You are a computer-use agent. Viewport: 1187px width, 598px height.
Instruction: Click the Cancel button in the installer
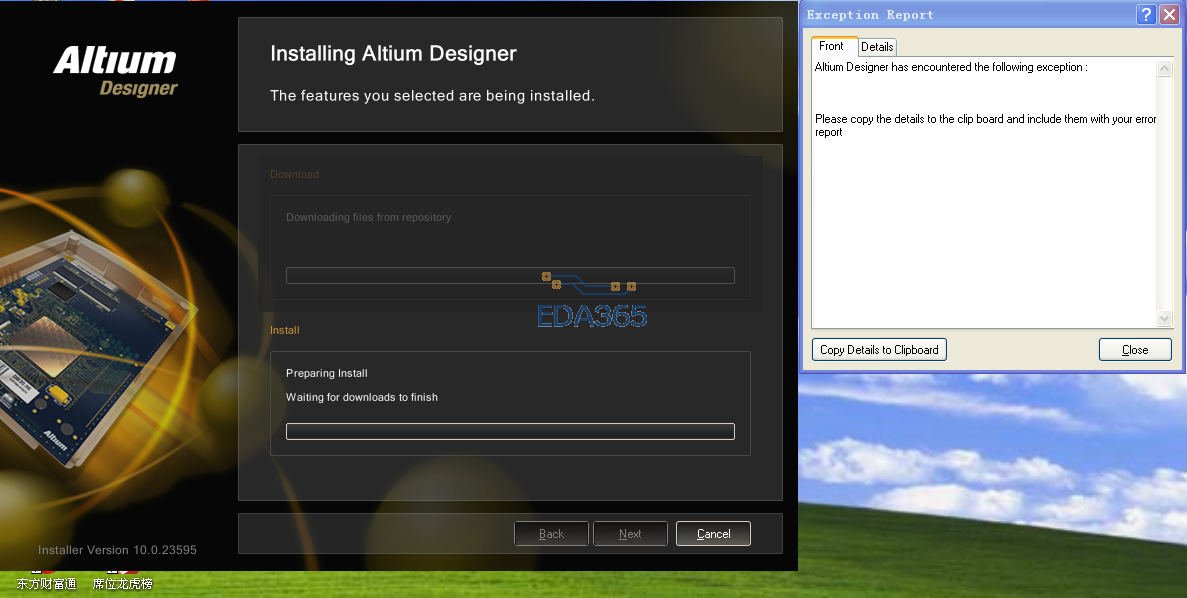(x=713, y=534)
